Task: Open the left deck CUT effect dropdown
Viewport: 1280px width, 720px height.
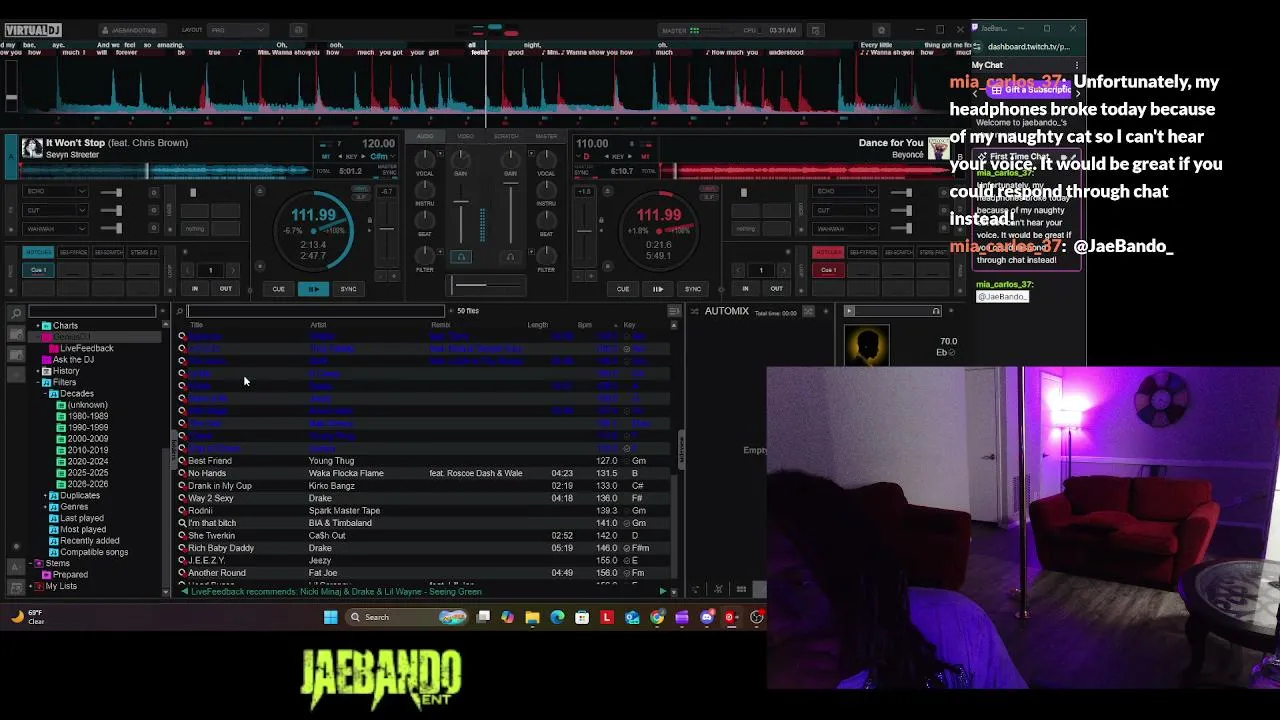Action: point(82,210)
